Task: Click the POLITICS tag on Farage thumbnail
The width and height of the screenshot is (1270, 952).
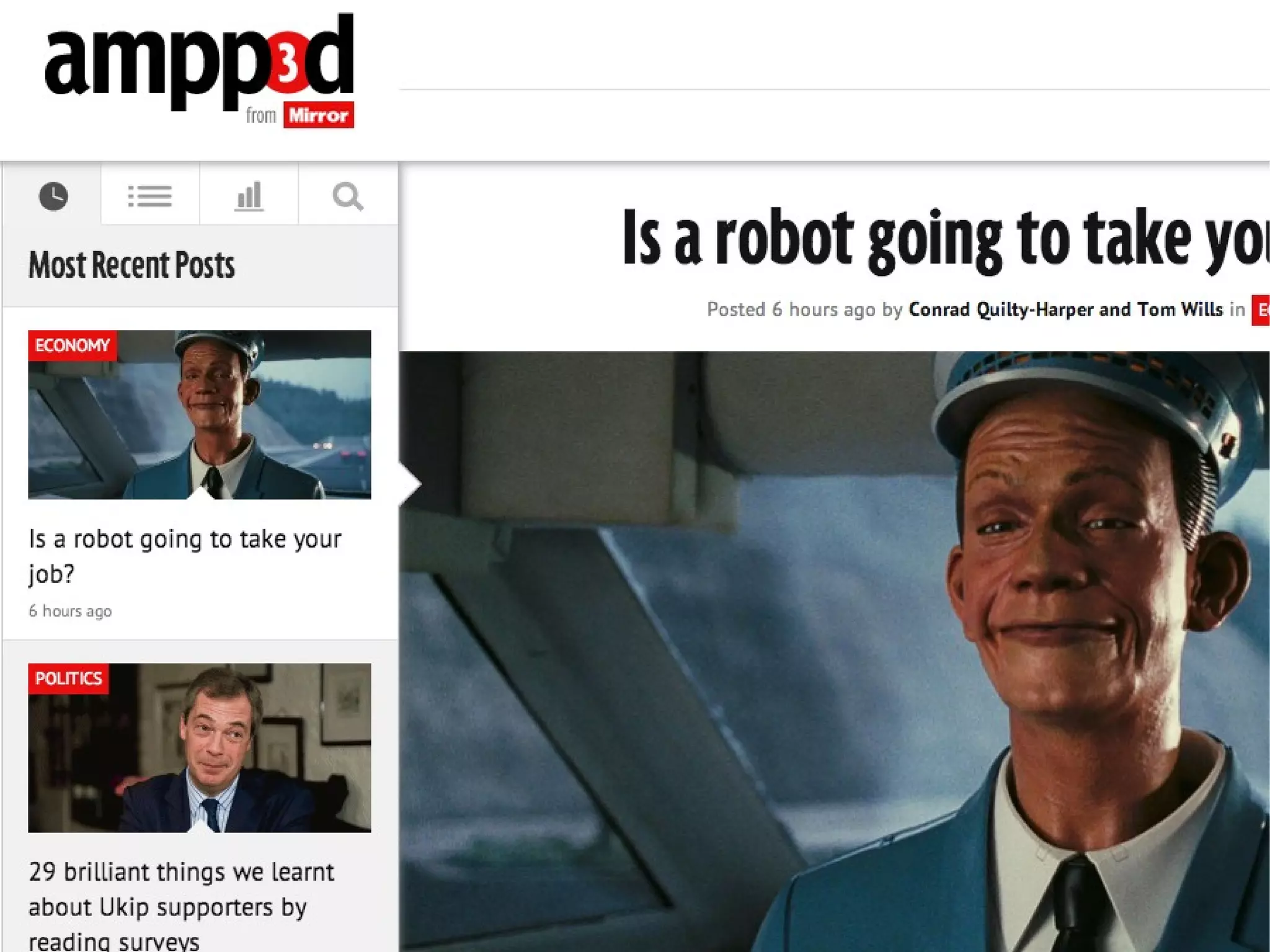Action: pos(68,678)
